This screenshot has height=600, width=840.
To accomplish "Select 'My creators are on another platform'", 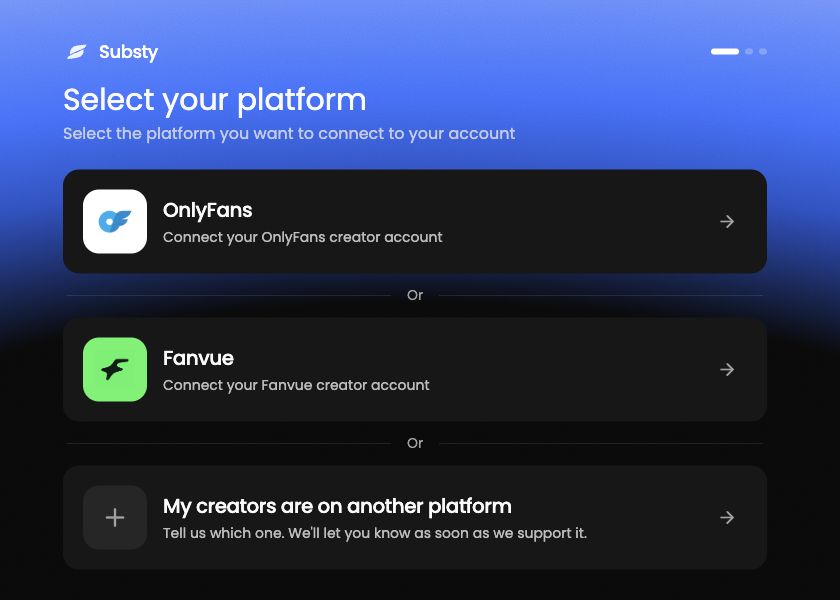I will tap(337, 507).
